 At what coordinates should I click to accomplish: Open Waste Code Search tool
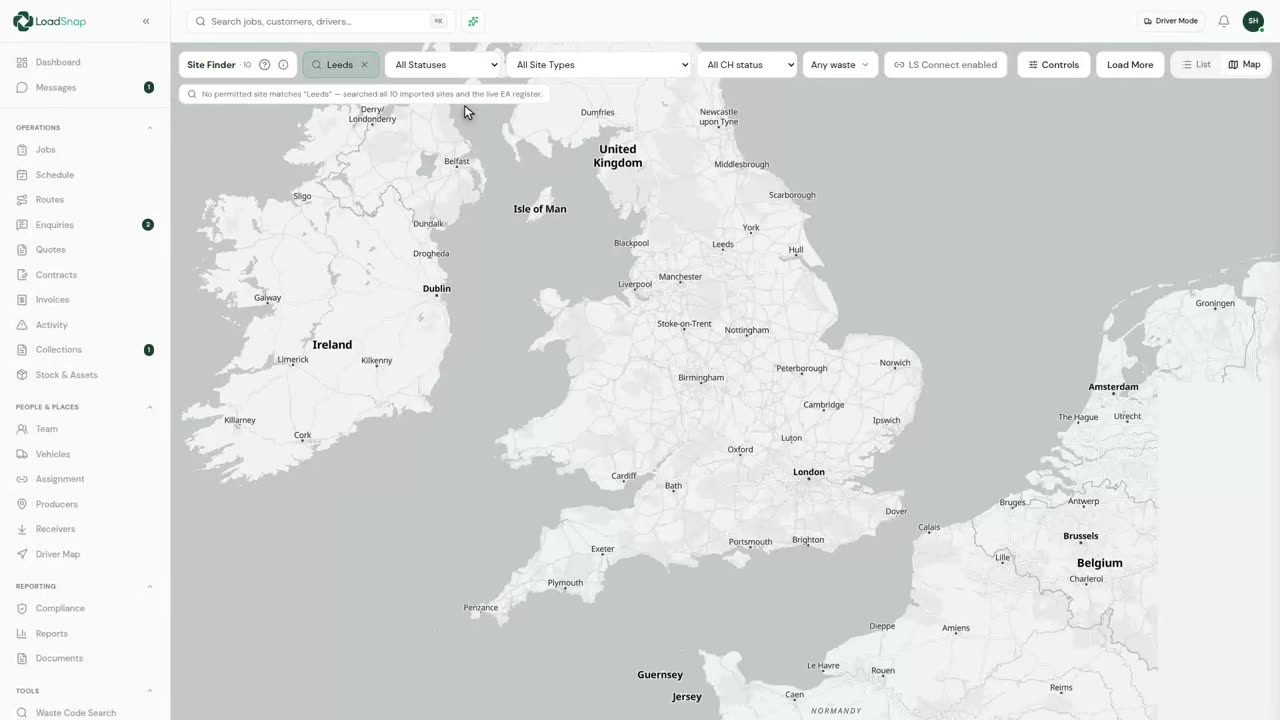85,713
